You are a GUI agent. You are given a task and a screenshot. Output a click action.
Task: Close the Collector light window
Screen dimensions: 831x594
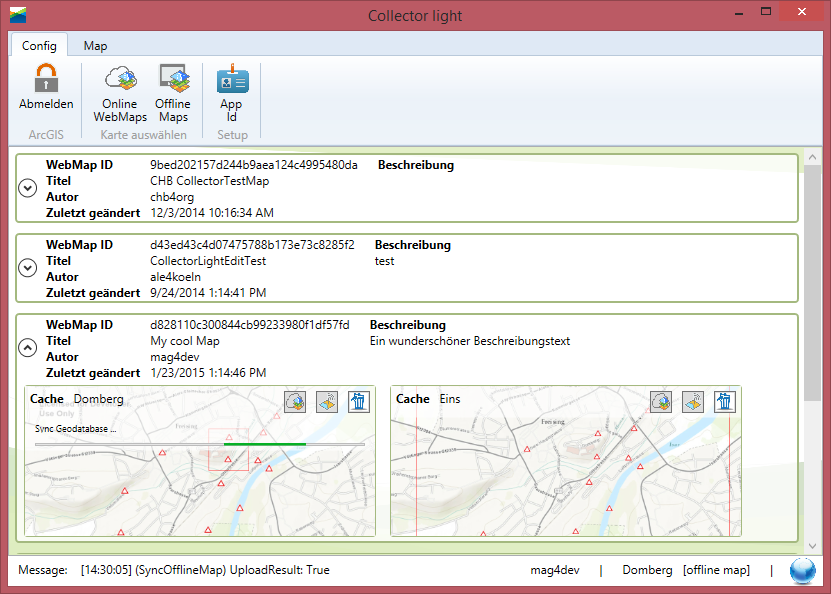pyautogui.click(x=802, y=12)
